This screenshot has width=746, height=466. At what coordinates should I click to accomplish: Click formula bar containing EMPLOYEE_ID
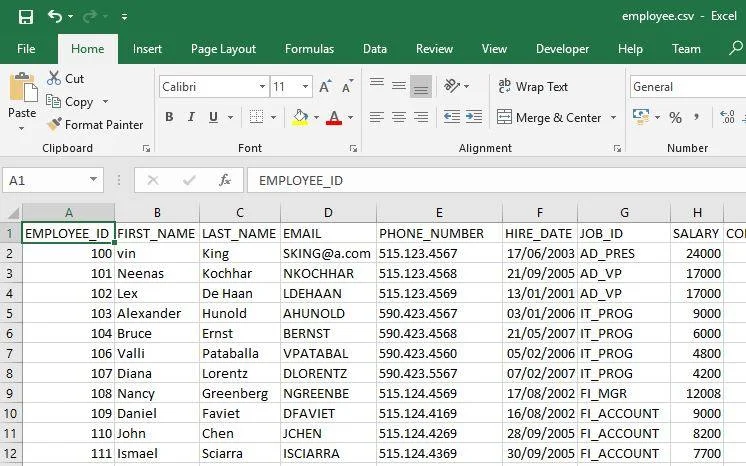point(496,180)
